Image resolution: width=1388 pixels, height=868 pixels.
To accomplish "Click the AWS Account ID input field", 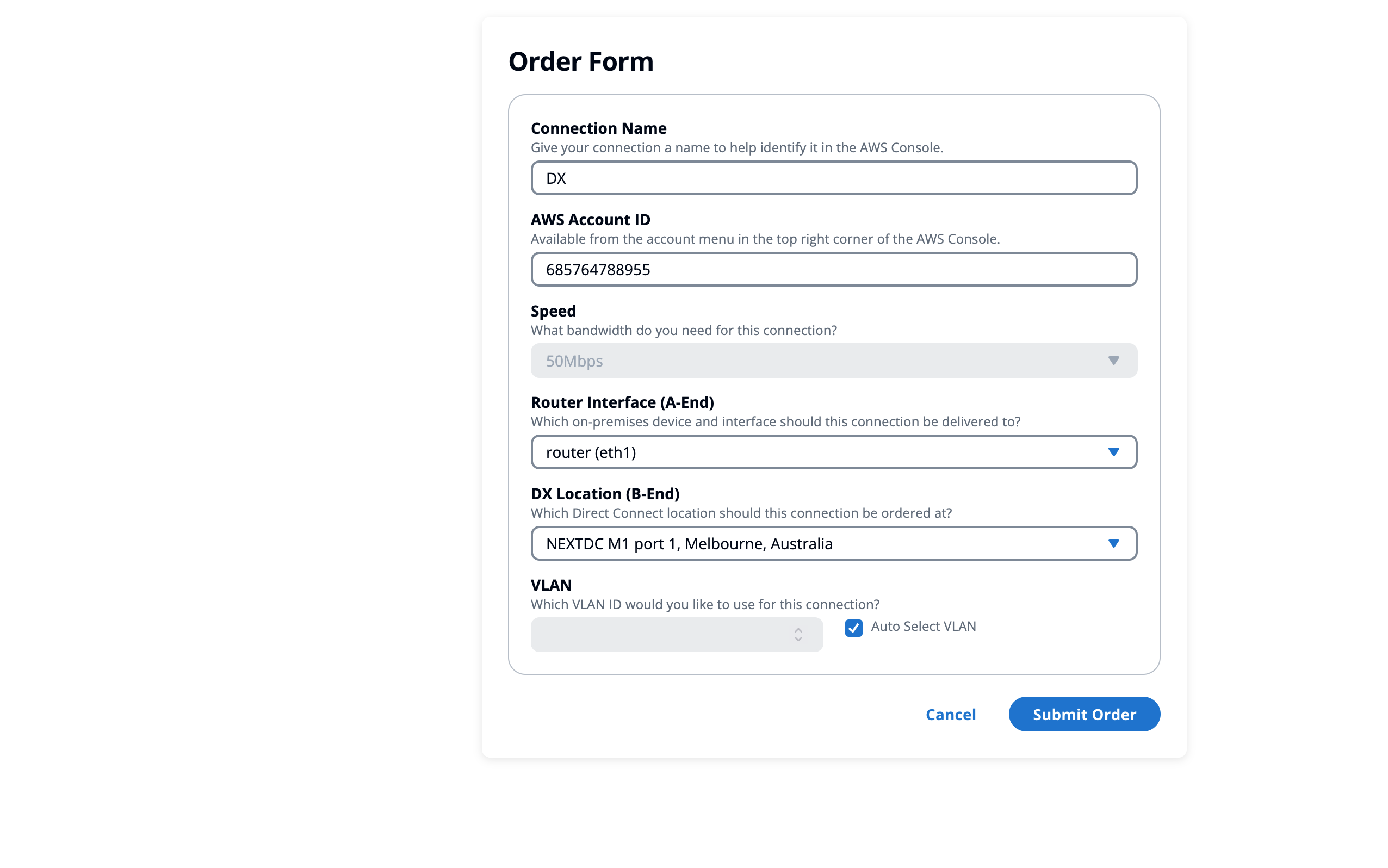I will (x=833, y=269).
